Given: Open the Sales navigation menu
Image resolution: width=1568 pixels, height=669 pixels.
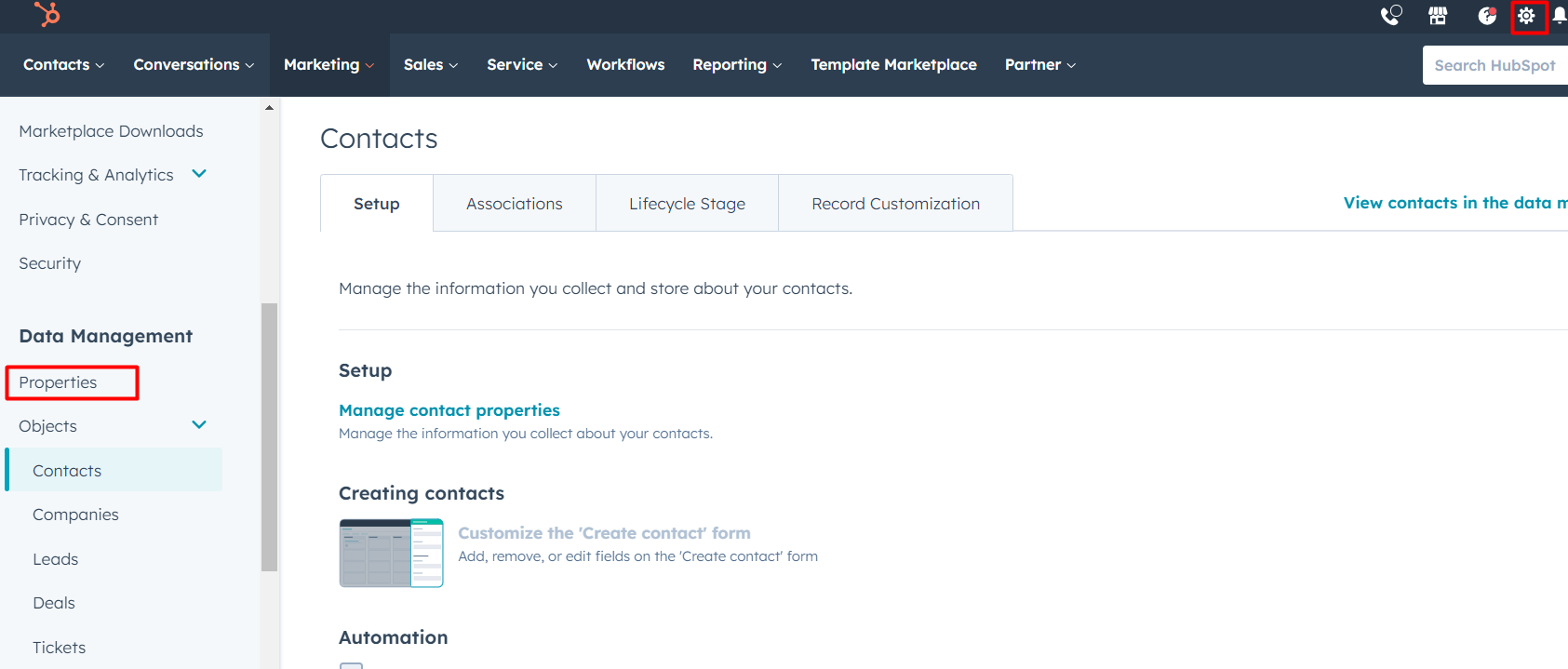Looking at the screenshot, I should click(431, 64).
